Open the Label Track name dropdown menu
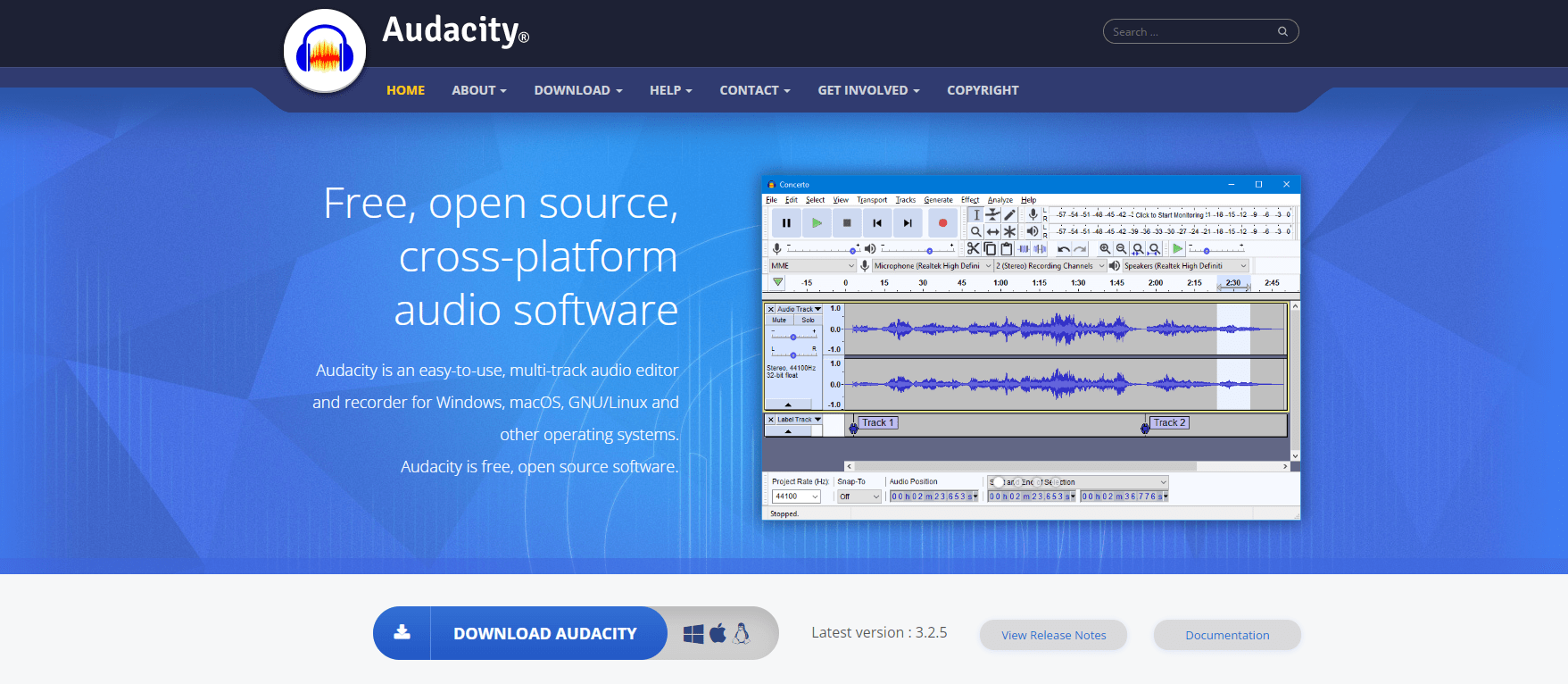Image resolution: width=1568 pixels, height=684 pixels. click(800, 420)
